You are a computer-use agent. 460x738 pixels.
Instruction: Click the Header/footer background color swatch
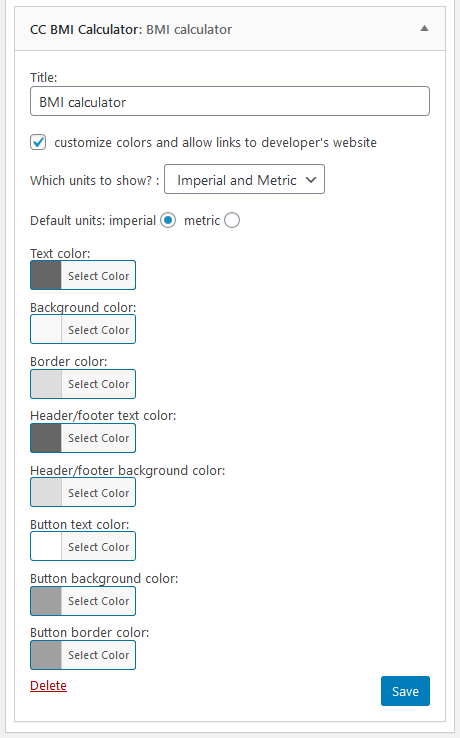click(x=46, y=492)
